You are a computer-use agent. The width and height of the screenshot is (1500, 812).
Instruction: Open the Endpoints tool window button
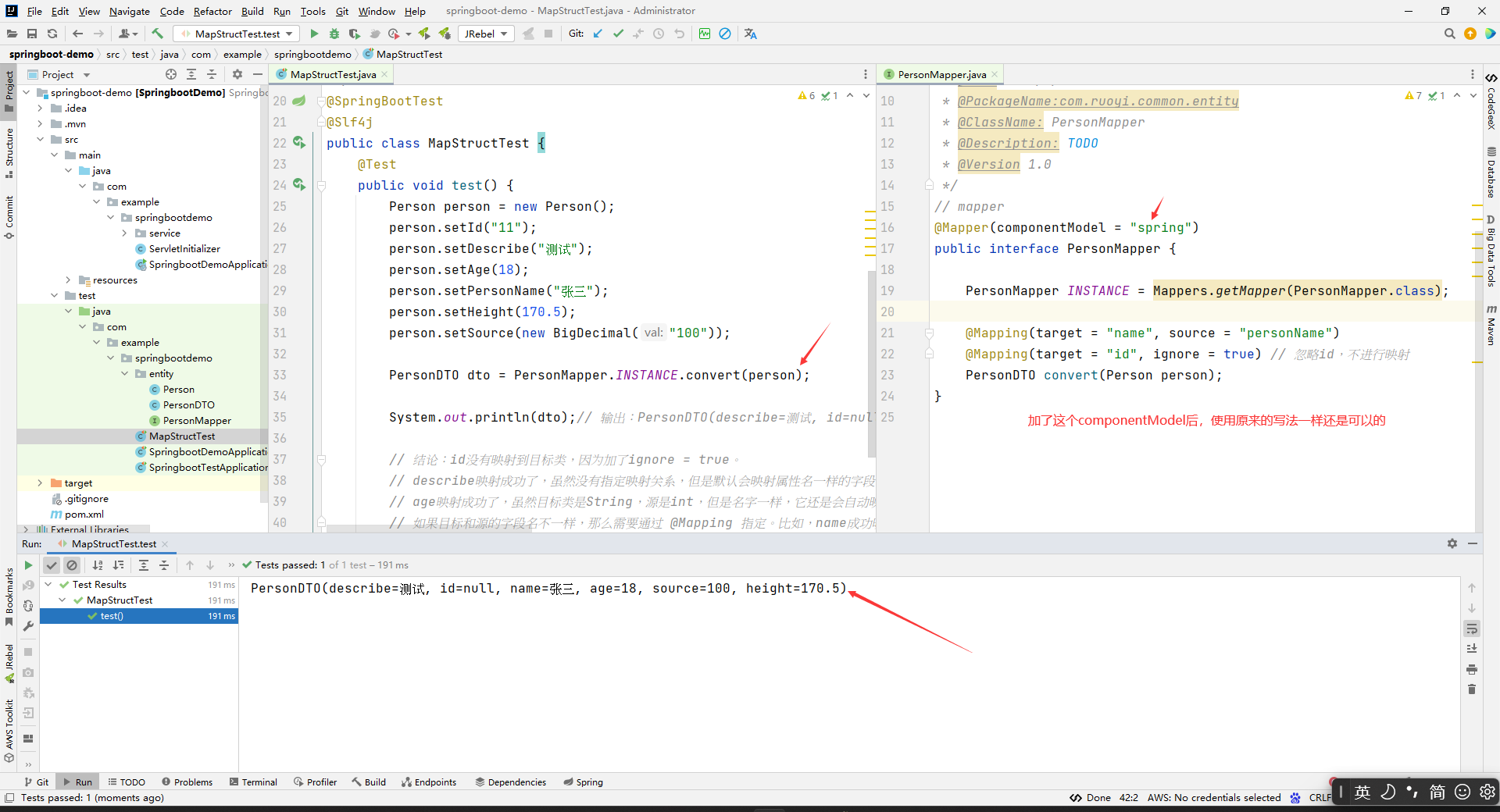tap(429, 782)
